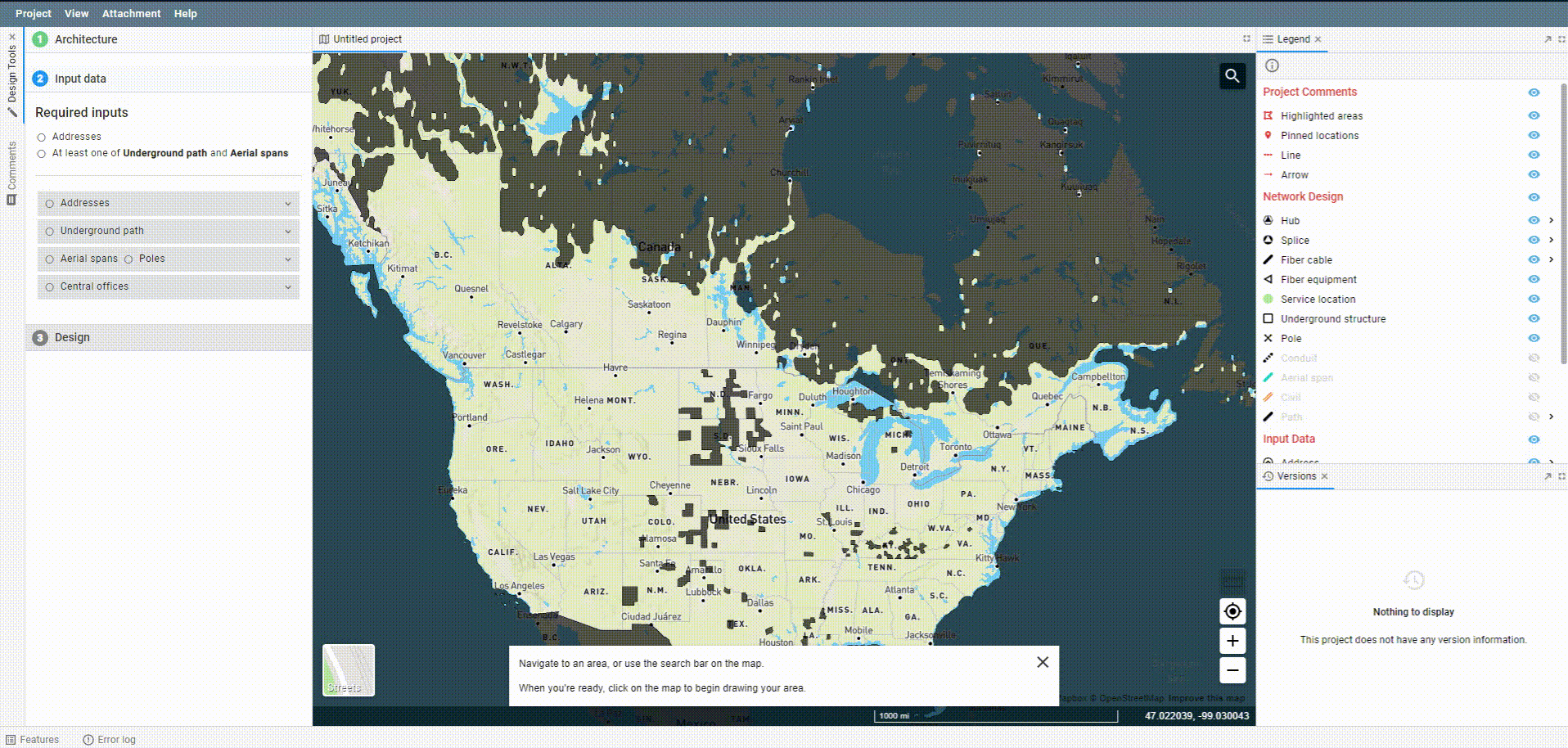Click the Features list icon in status bar
Image resolution: width=1568 pixels, height=748 pixels.
[11, 739]
